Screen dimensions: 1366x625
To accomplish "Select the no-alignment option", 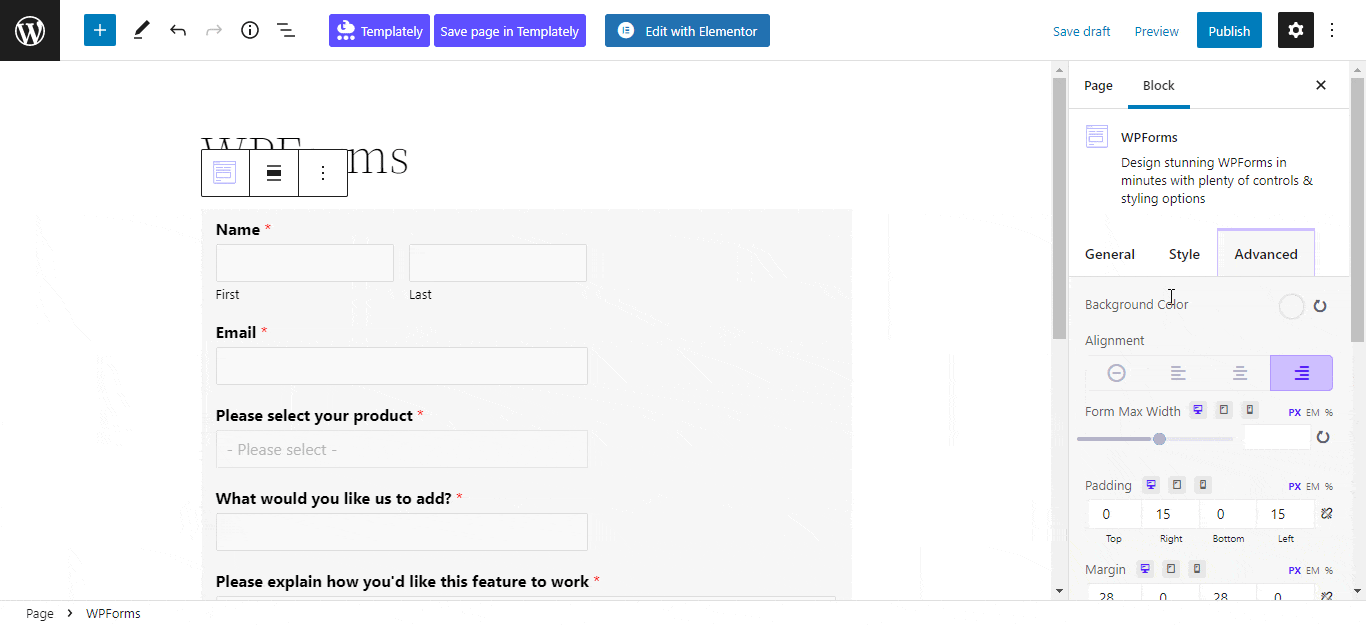I will (1117, 373).
